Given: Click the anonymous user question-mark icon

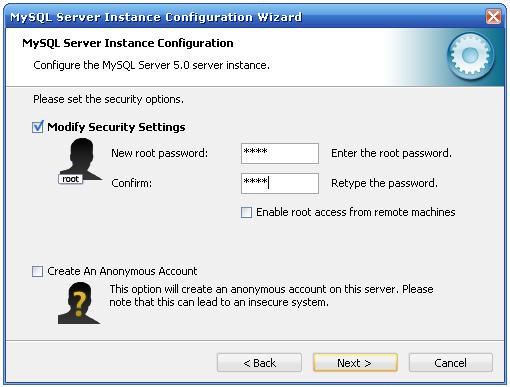Looking at the screenshot, I should coord(79,303).
